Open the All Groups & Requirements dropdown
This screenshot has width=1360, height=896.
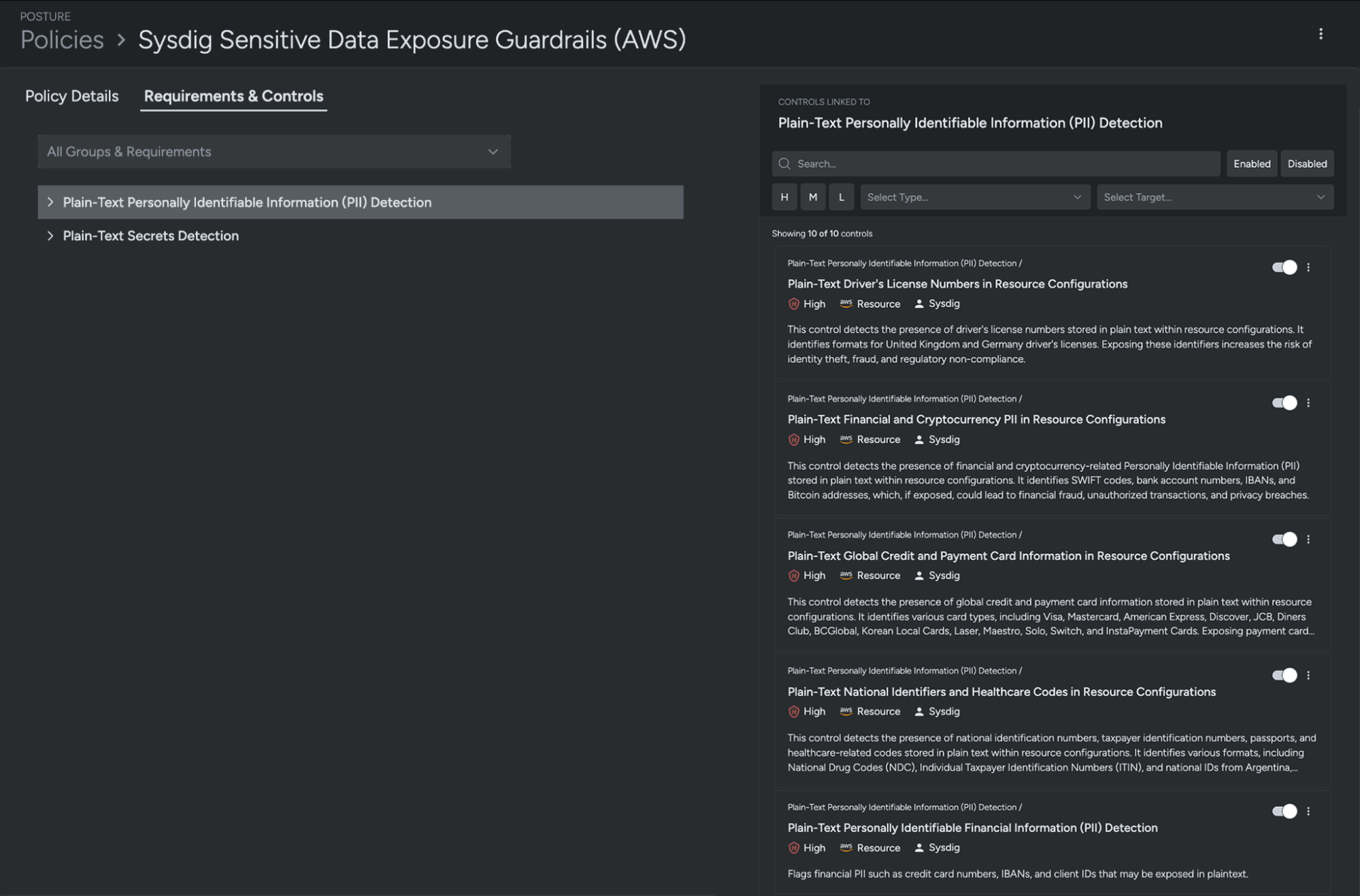click(x=274, y=152)
